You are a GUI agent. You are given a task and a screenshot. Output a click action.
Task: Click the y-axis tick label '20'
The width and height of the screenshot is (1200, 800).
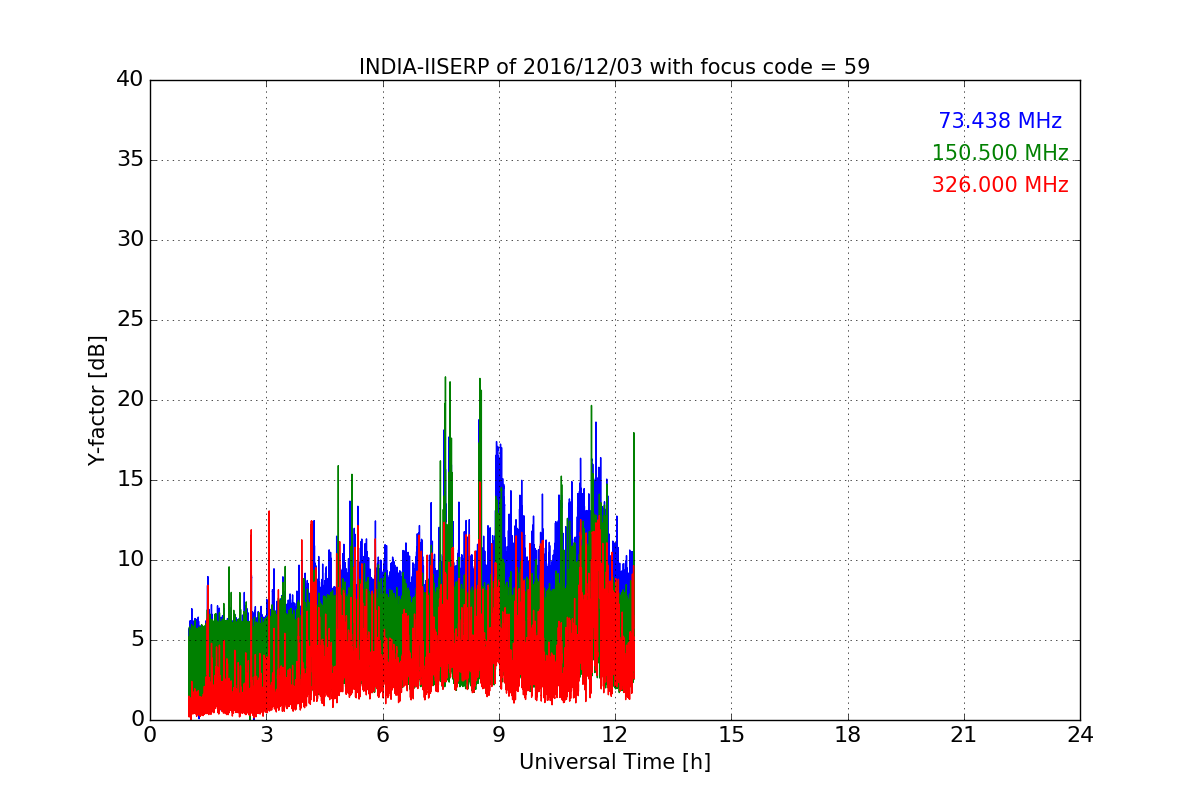click(130, 400)
